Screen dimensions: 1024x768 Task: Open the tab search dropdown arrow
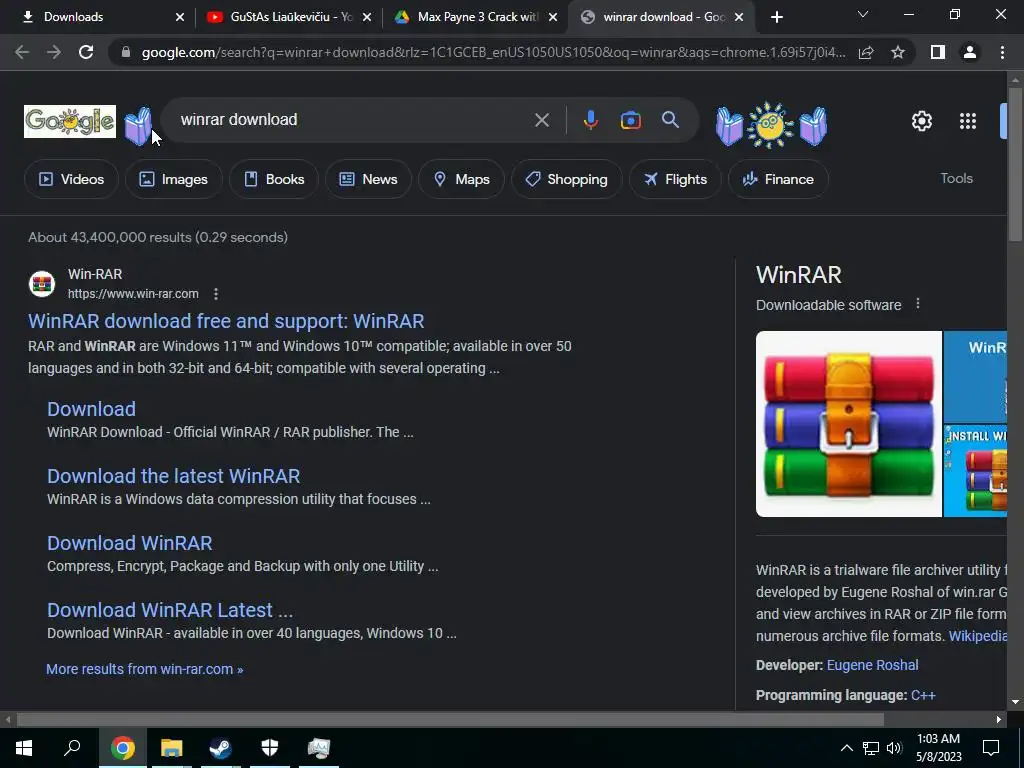863,14
